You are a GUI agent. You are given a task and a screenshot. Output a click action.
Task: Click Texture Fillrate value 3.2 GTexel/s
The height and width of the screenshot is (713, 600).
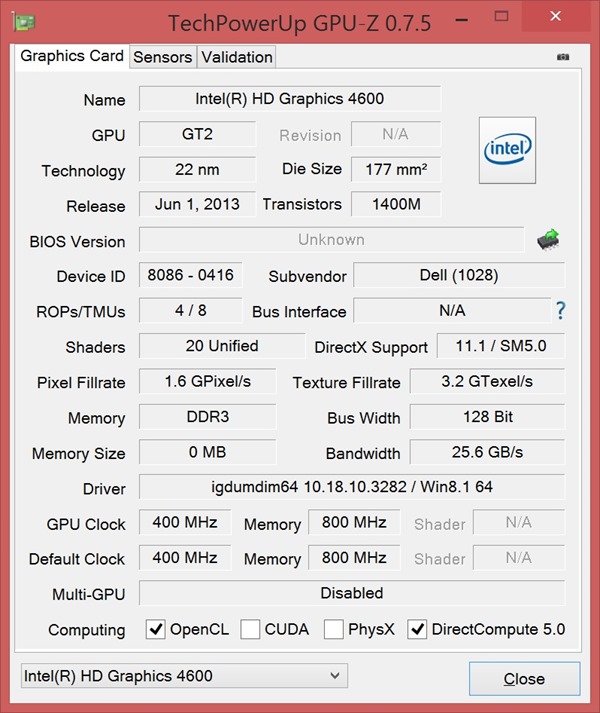(x=487, y=382)
